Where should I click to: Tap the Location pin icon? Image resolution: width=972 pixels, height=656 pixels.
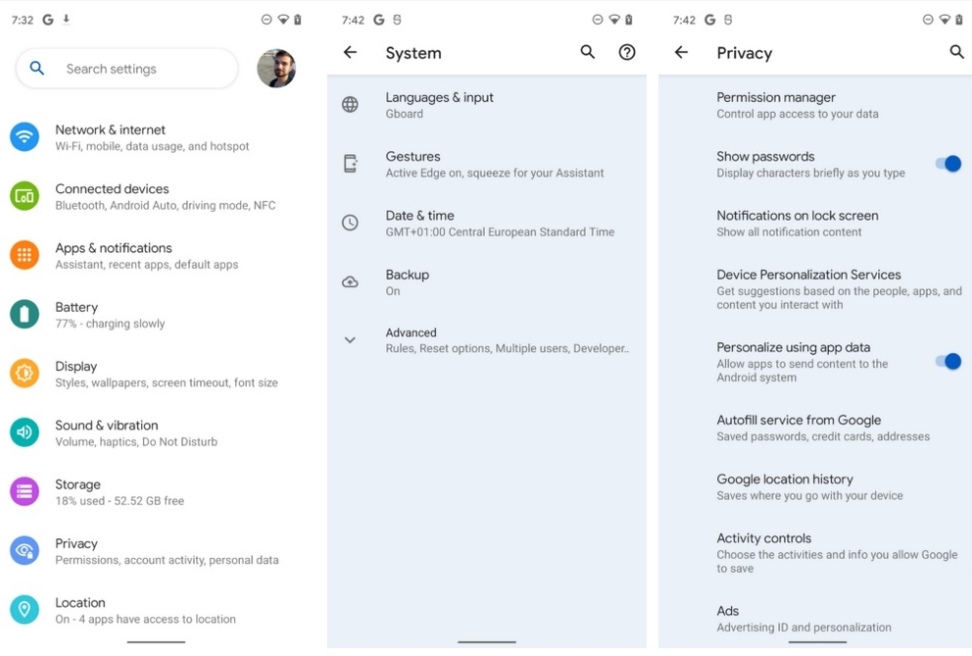pyautogui.click(x=24, y=609)
